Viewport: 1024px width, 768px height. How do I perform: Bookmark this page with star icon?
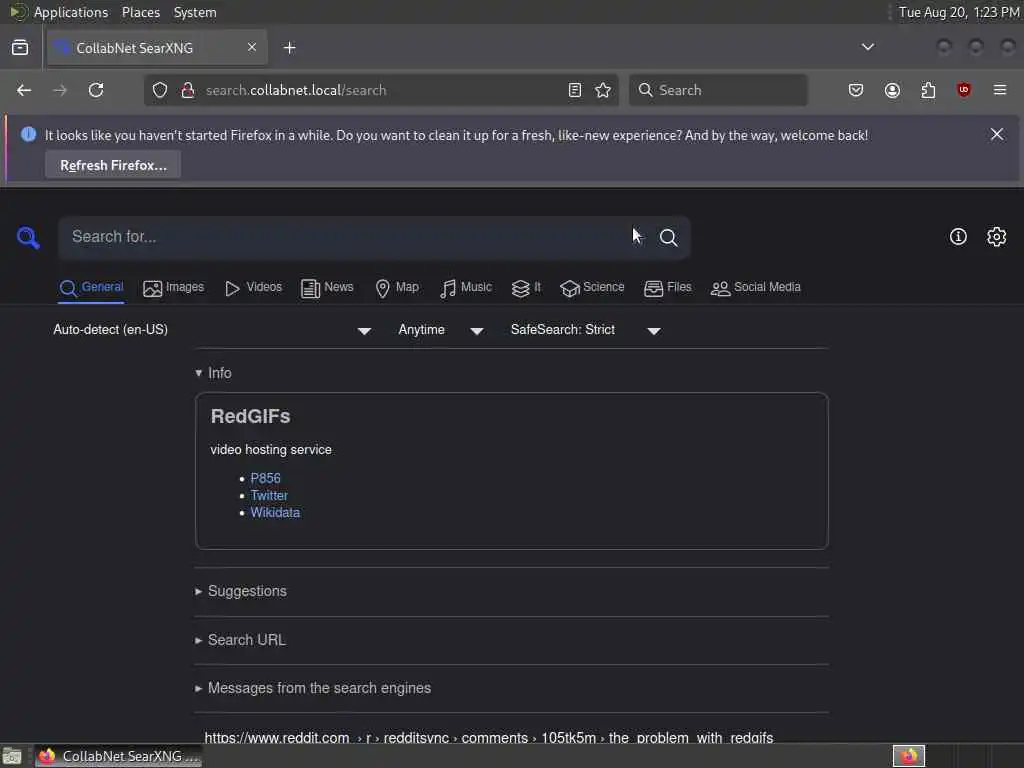pyautogui.click(x=603, y=90)
